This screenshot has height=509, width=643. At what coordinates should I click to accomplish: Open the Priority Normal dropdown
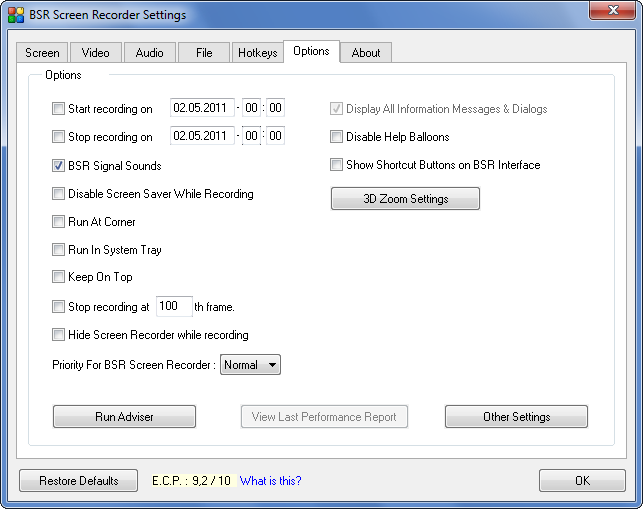pos(250,365)
